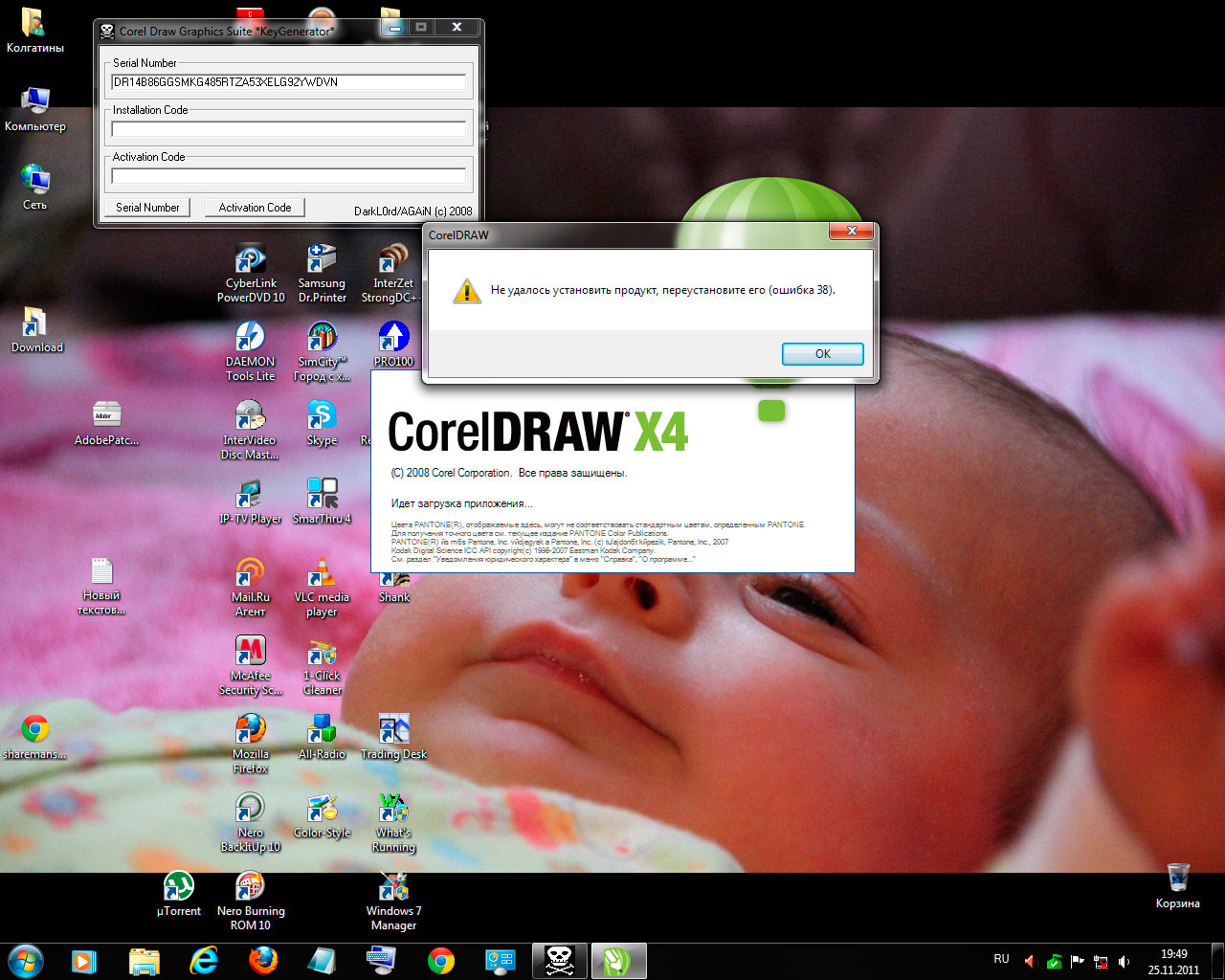Click the Serial Number button in KeyGenerator

(147, 208)
